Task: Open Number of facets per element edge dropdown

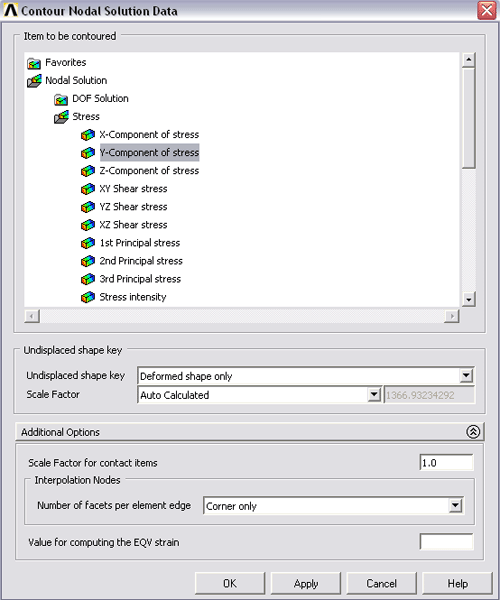Action: [x=455, y=506]
